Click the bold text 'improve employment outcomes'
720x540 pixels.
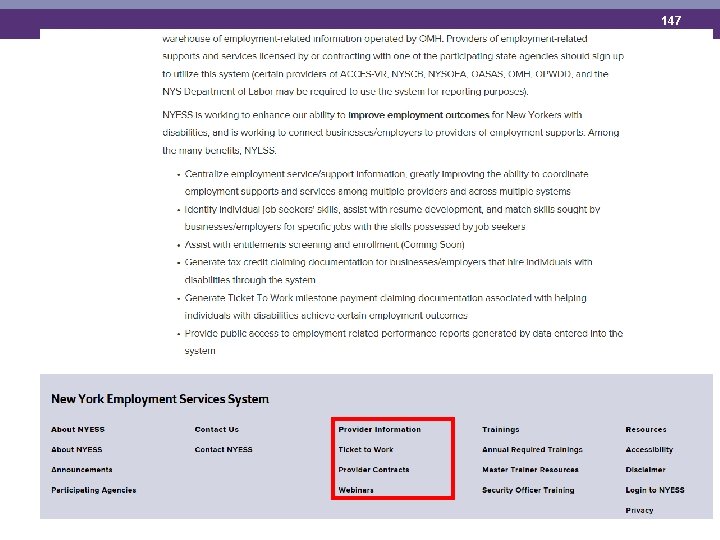[419, 115]
